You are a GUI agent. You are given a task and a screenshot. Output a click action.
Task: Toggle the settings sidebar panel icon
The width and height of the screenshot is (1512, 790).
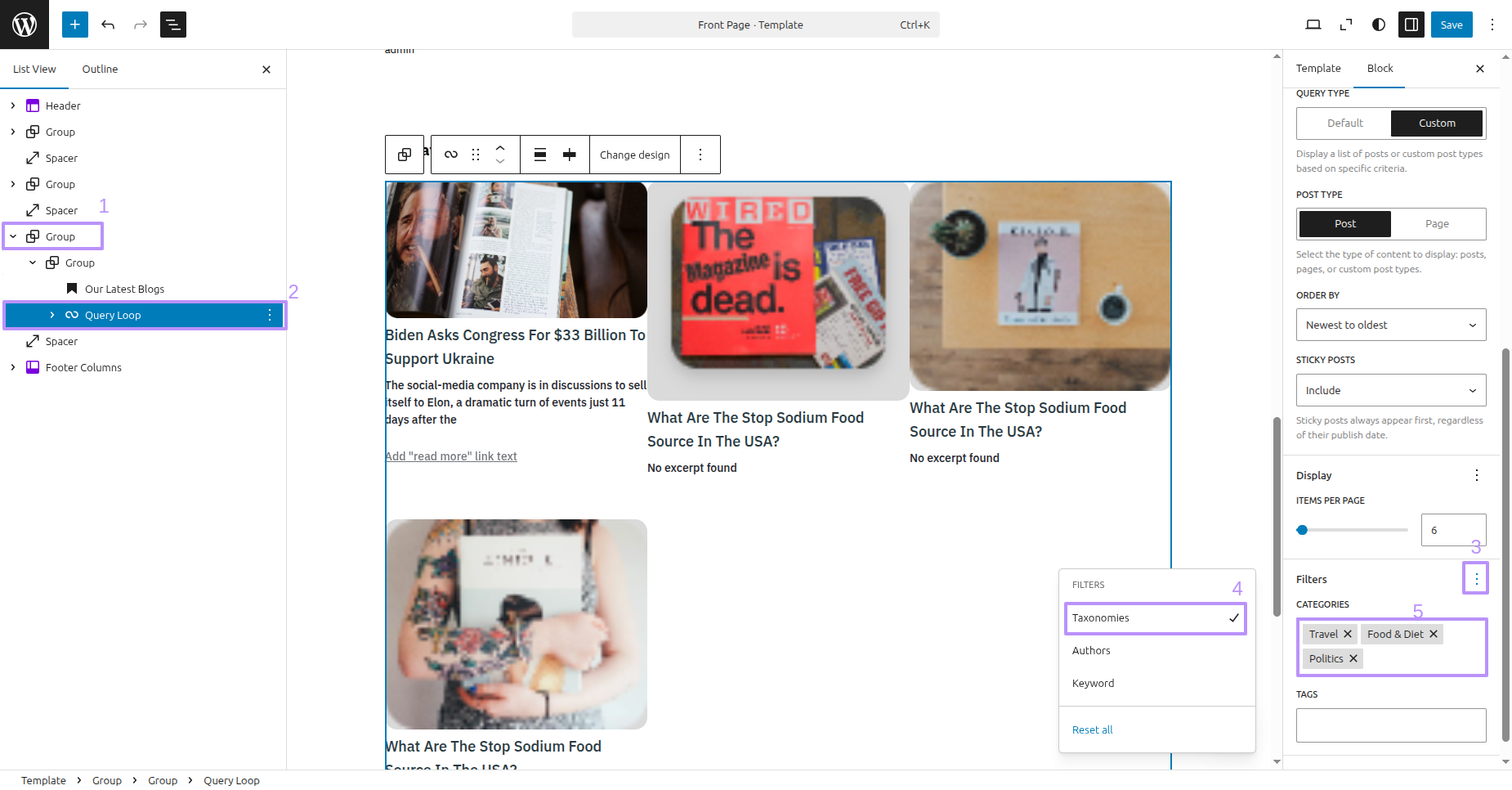coord(1411,25)
